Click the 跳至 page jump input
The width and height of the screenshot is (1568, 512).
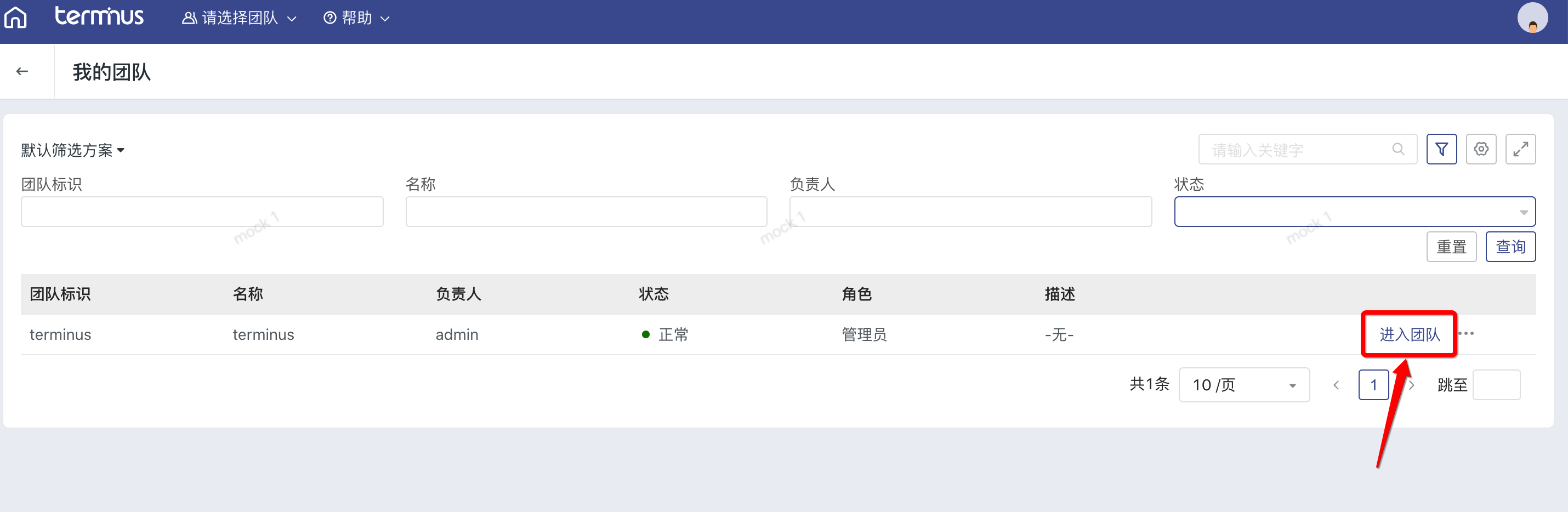tap(1496, 385)
